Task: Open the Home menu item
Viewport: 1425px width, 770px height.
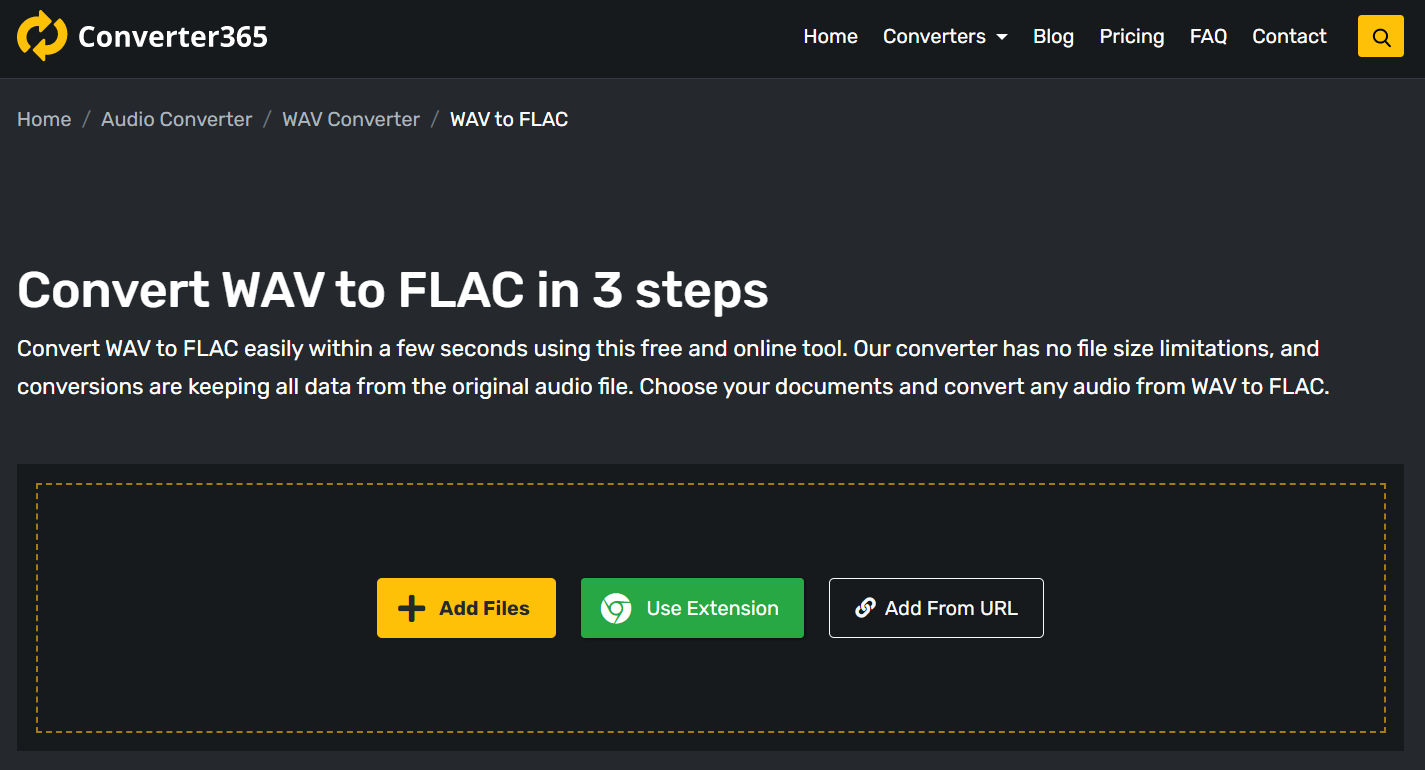Action: (830, 37)
